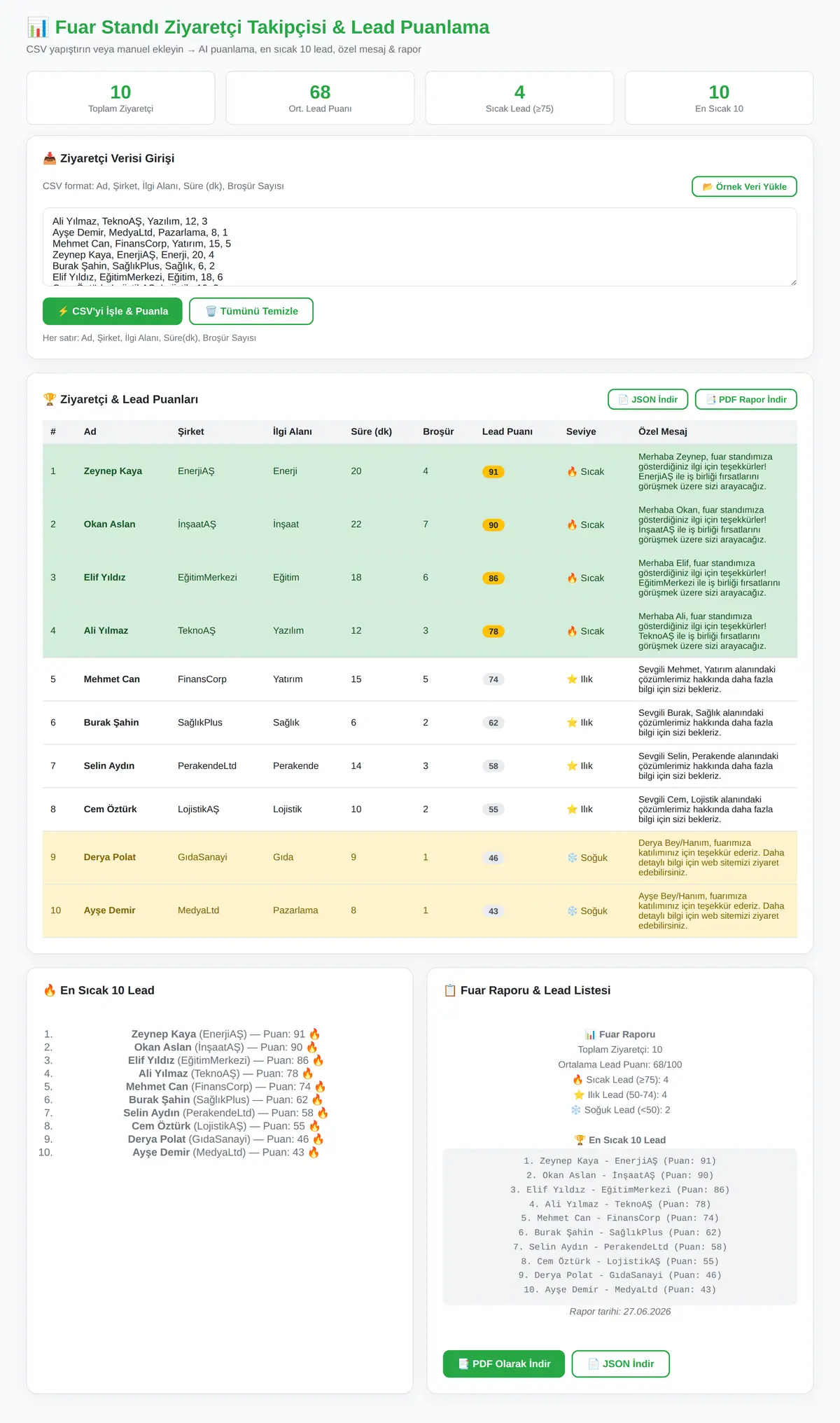Screen dimensions: 840x1423
Task: Click inside the CSV visitor data text area
Action: tap(420, 247)
